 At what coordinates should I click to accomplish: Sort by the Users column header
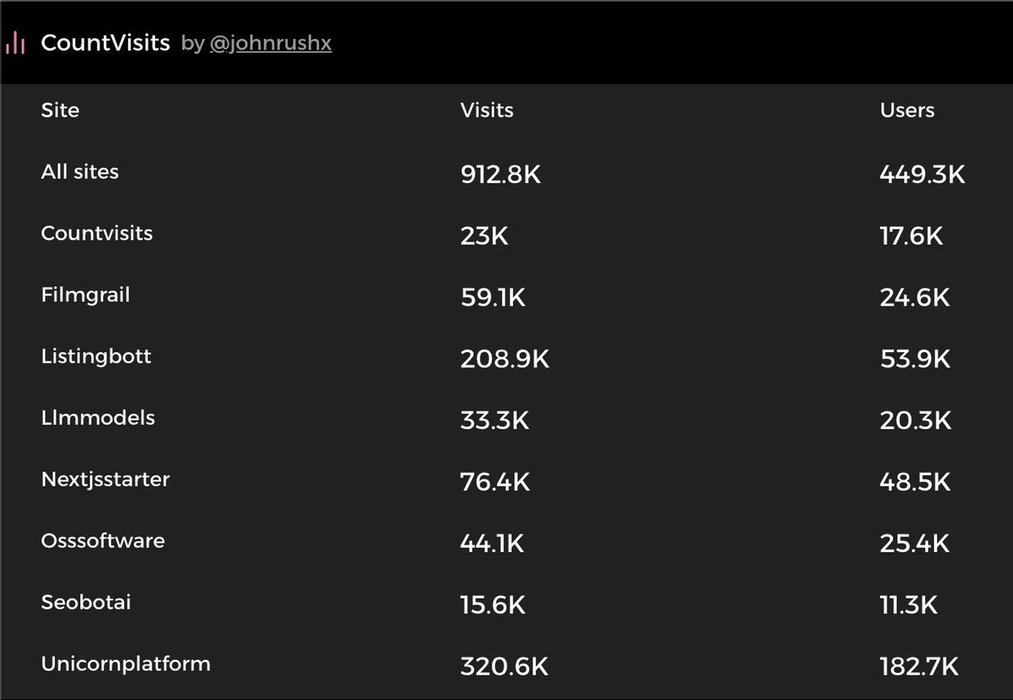(x=907, y=110)
